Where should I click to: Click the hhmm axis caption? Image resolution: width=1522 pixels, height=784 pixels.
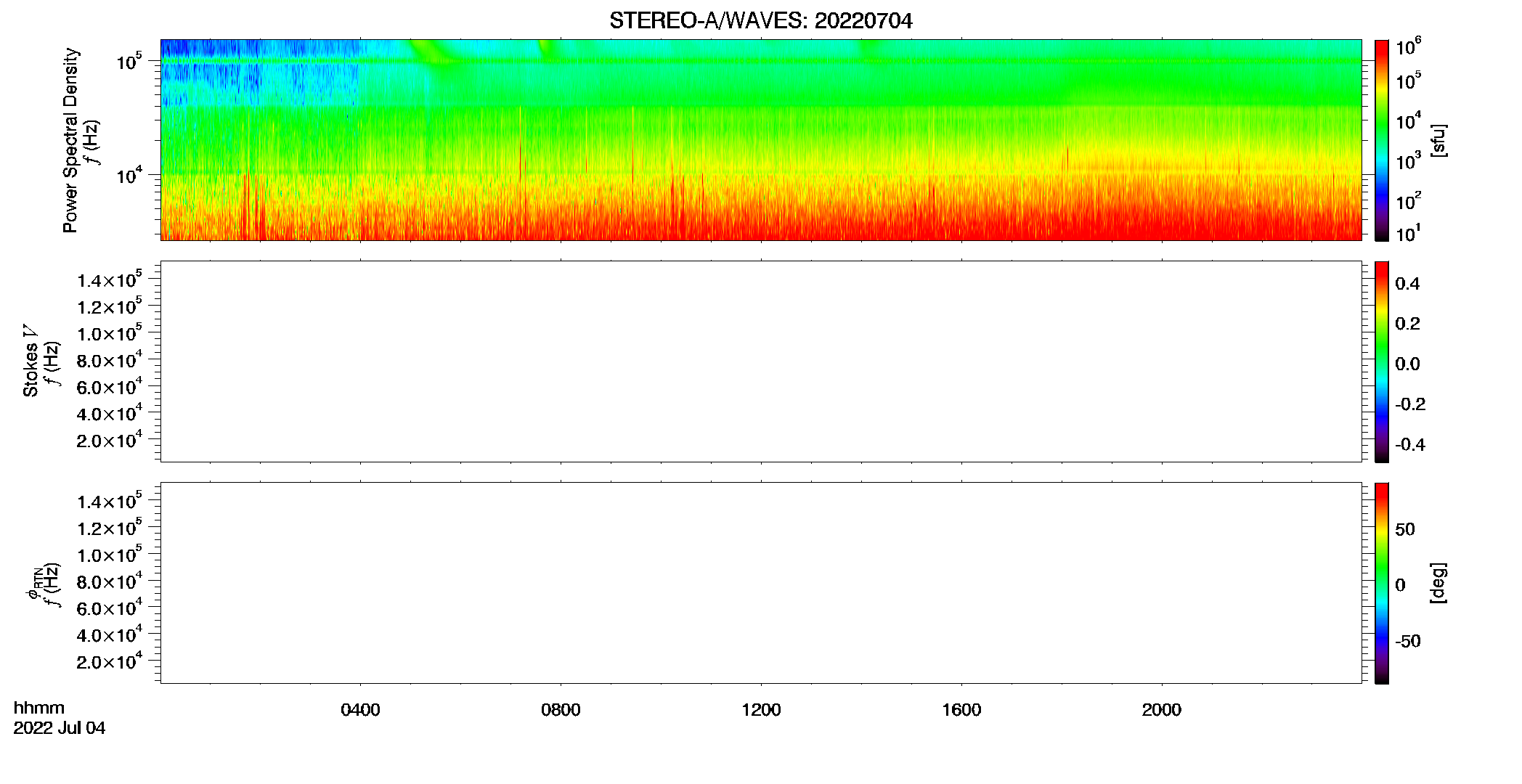point(39,708)
